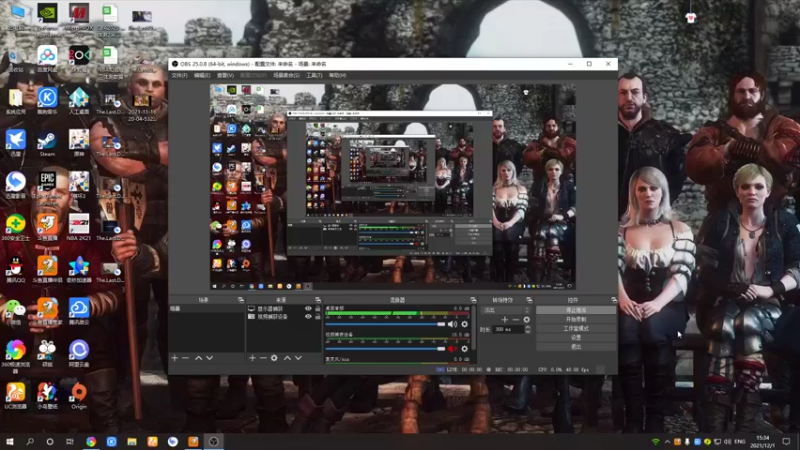Viewport: 800px width, 450px height.
Task: Click the audio mixer vertical scrollbar
Action: pyautogui.click(x=474, y=329)
